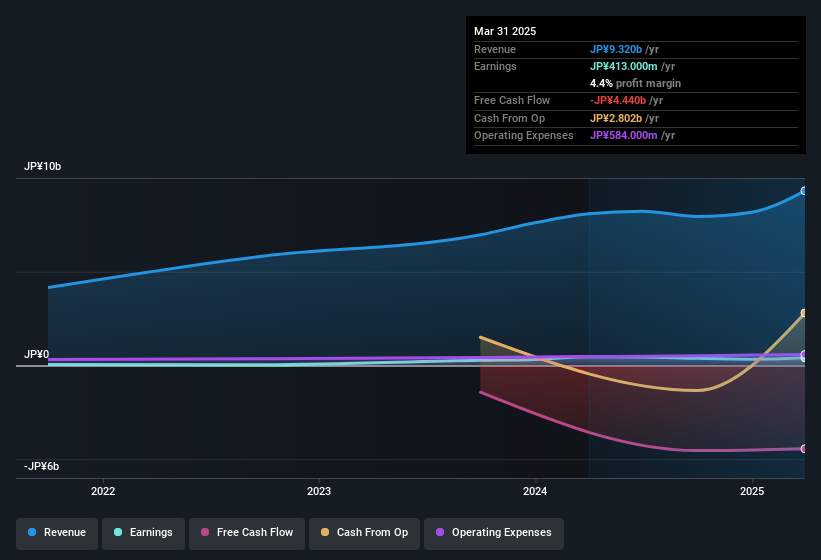Select the pink Free Cash Flow endpoint marker
The height and width of the screenshot is (560, 821).
coord(803,449)
